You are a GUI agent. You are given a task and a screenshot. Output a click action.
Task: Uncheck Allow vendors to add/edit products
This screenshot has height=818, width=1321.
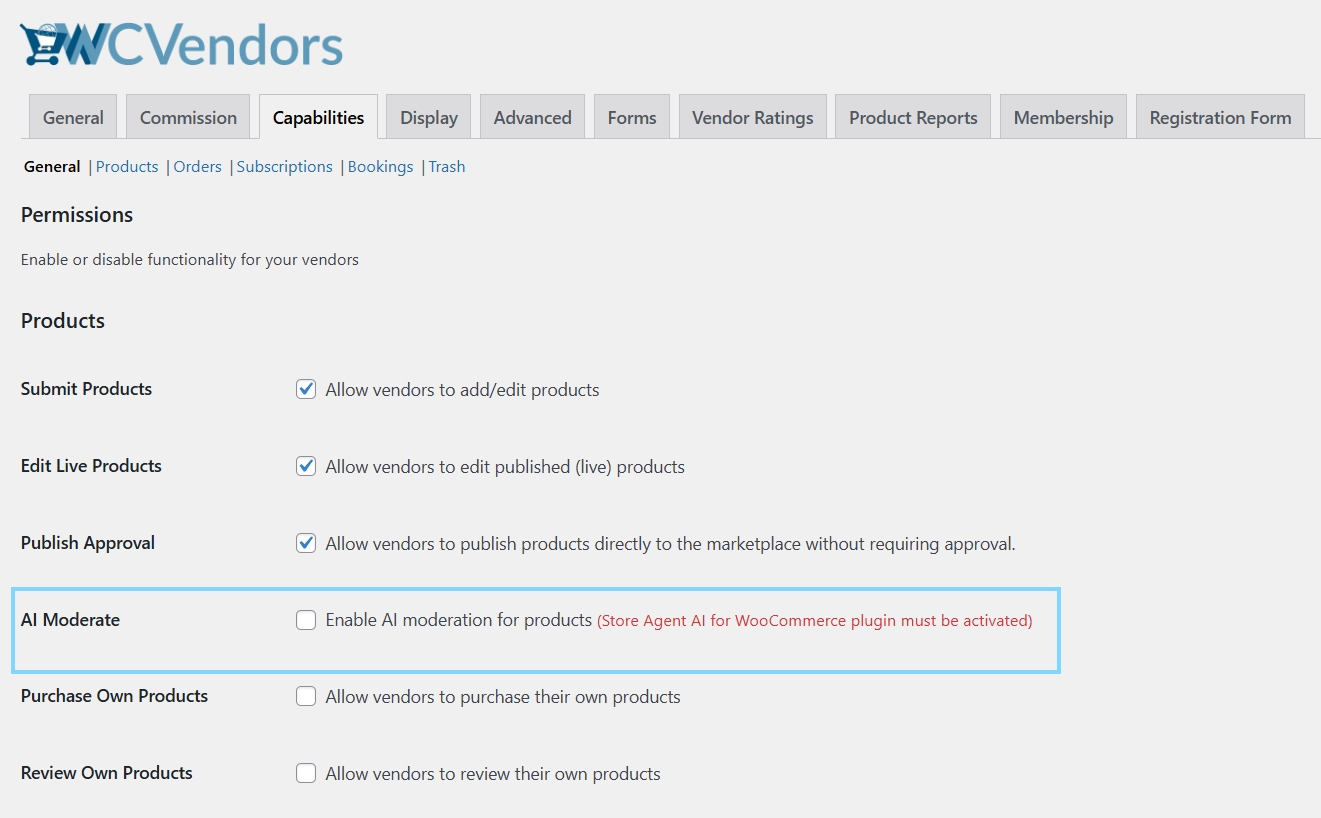tap(306, 389)
